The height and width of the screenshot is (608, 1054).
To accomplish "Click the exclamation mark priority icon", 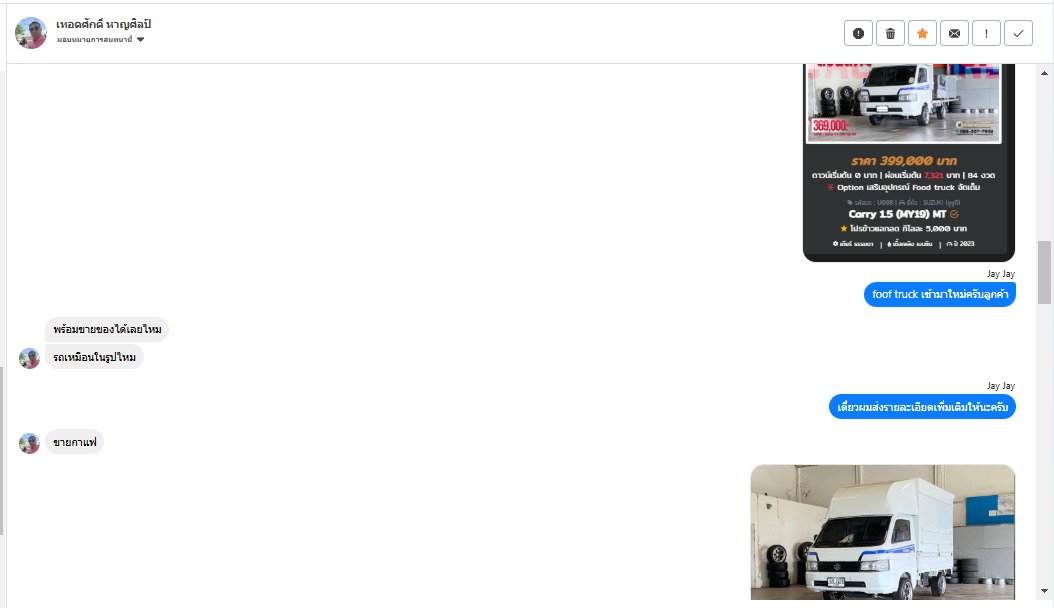I will tap(986, 33).
